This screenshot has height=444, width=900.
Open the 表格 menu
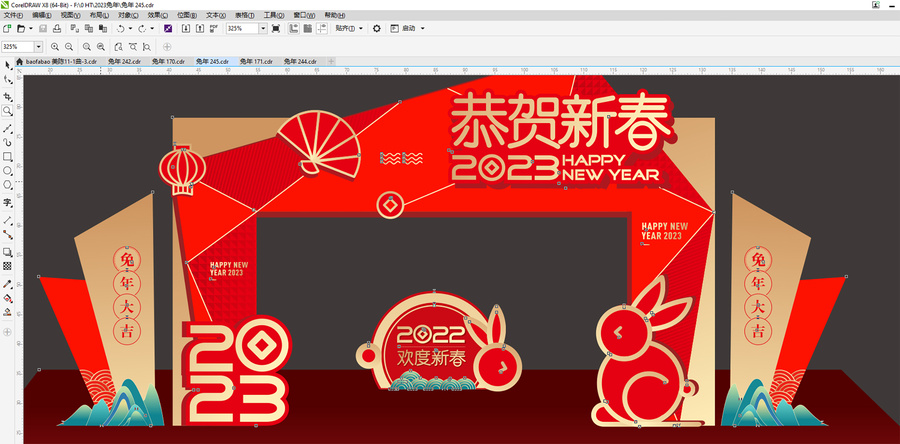click(x=245, y=15)
